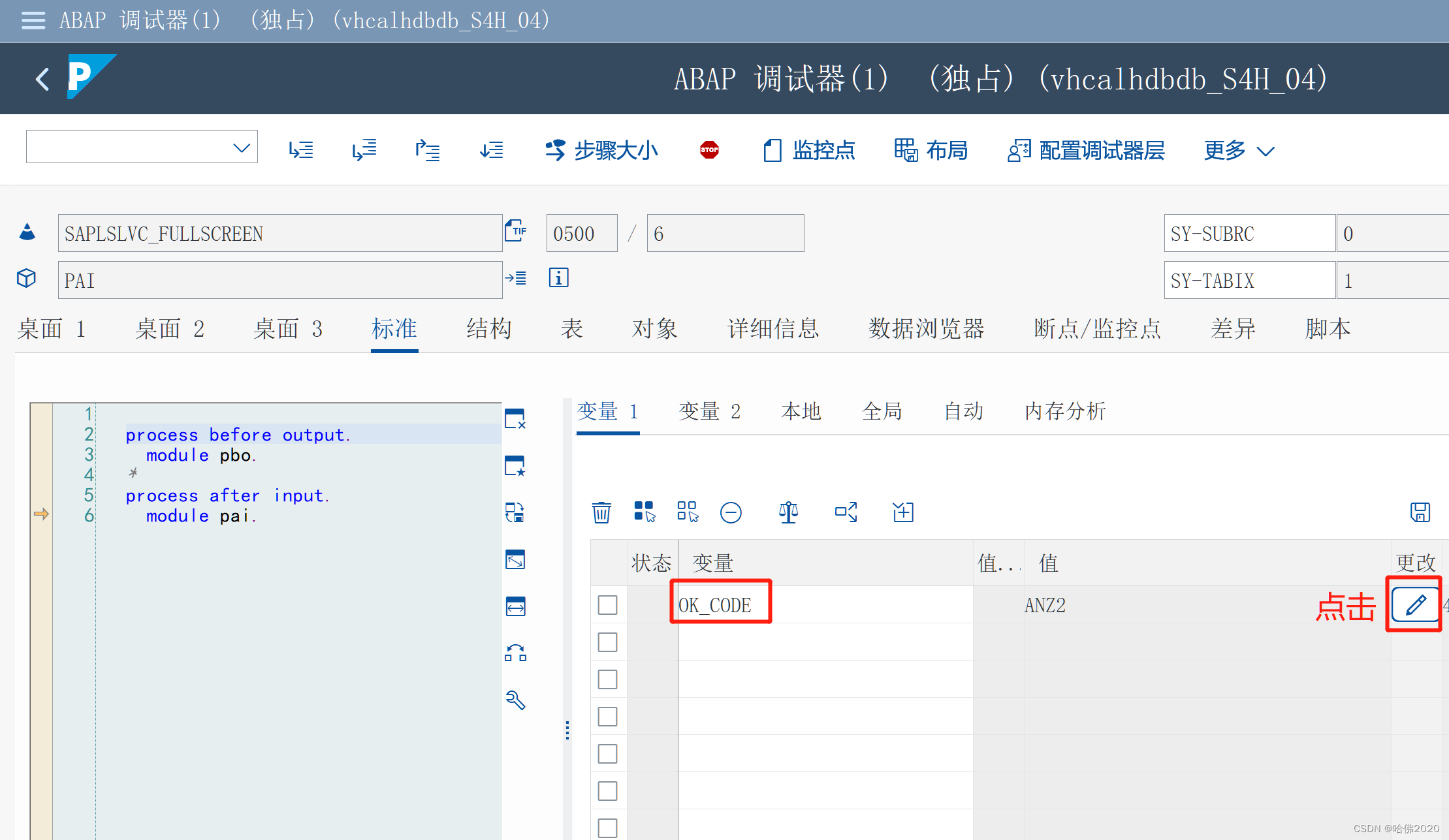Click the red STOP debugger icon

[x=709, y=150]
